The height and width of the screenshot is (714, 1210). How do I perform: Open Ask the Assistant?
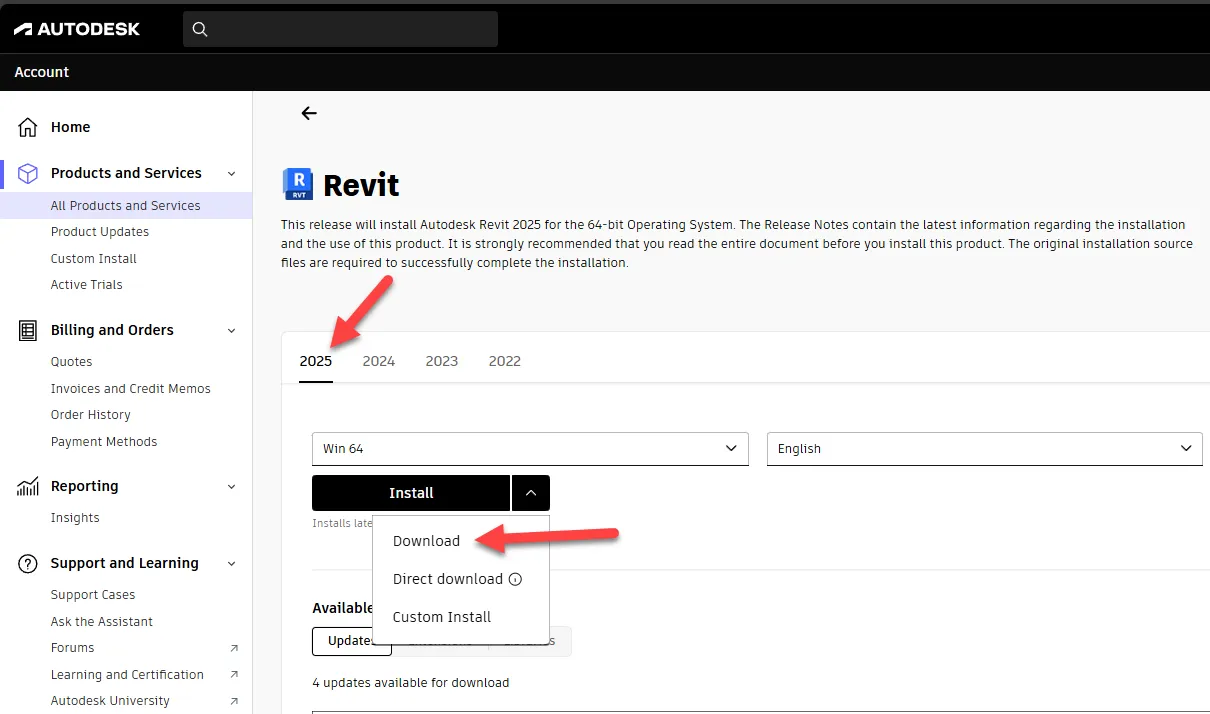click(x=102, y=622)
